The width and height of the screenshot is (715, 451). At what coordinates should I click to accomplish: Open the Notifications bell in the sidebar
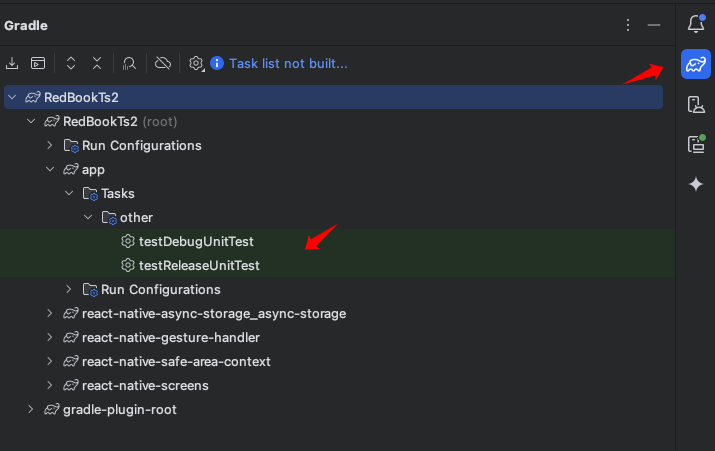696,24
